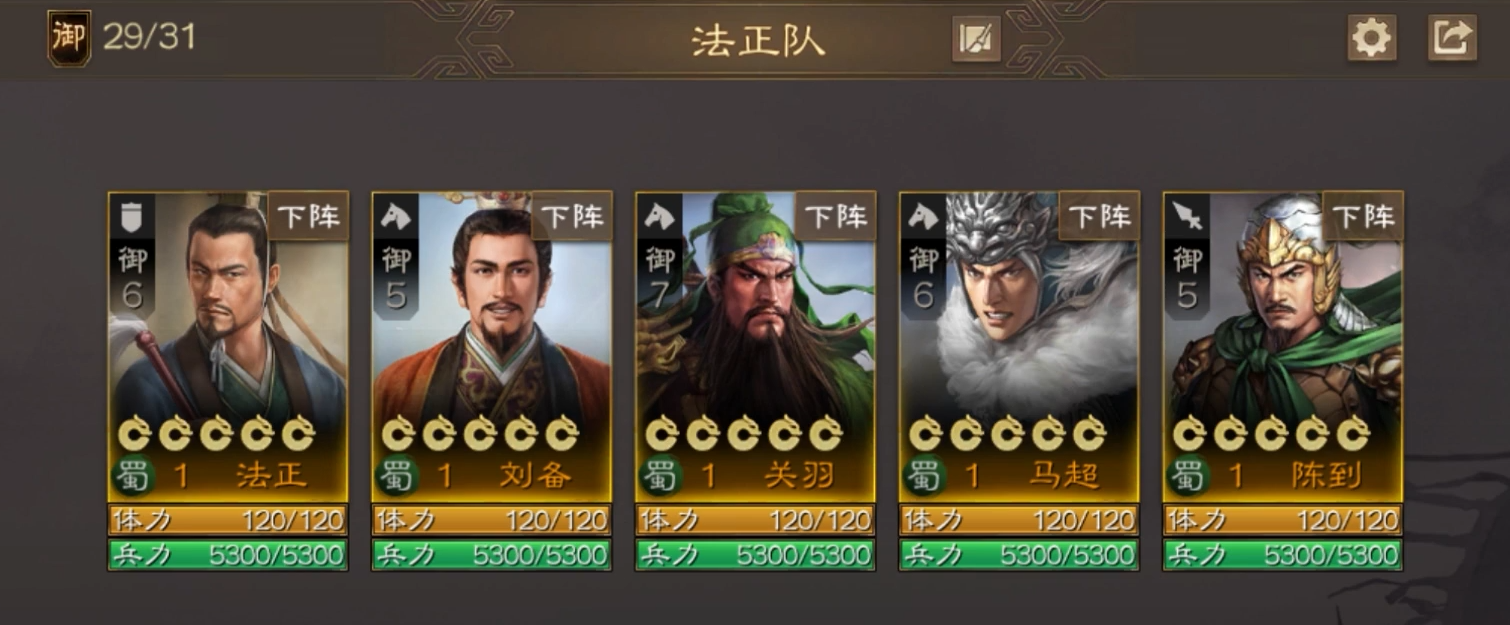Remove 刘备 with the 下阵 button
This screenshot has width=1510, height=625.
pyautogui.click(x=572, y=216)
